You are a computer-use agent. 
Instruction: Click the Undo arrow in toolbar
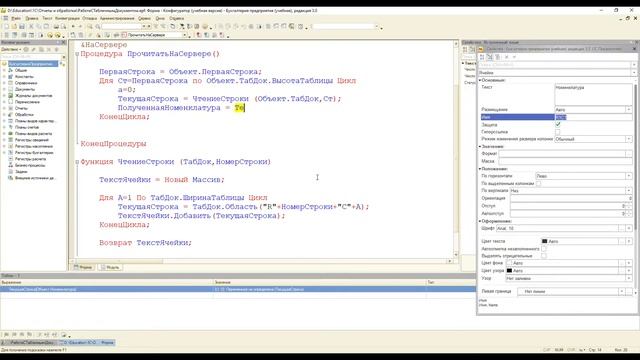coord(73,27)
